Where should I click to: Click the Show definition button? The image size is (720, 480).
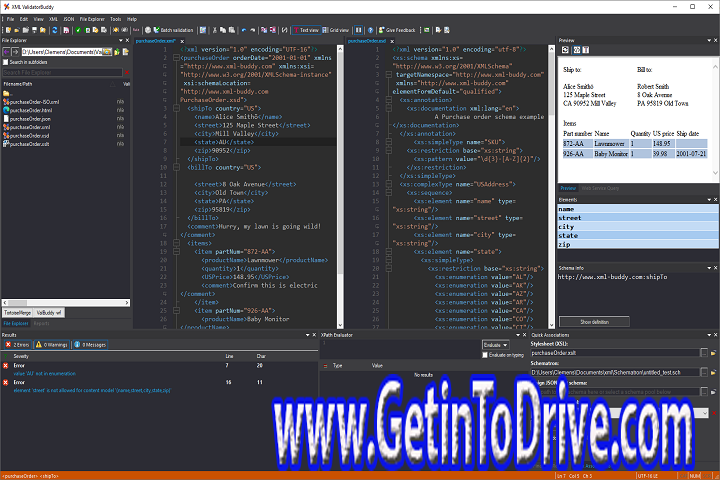click(594, 322)
